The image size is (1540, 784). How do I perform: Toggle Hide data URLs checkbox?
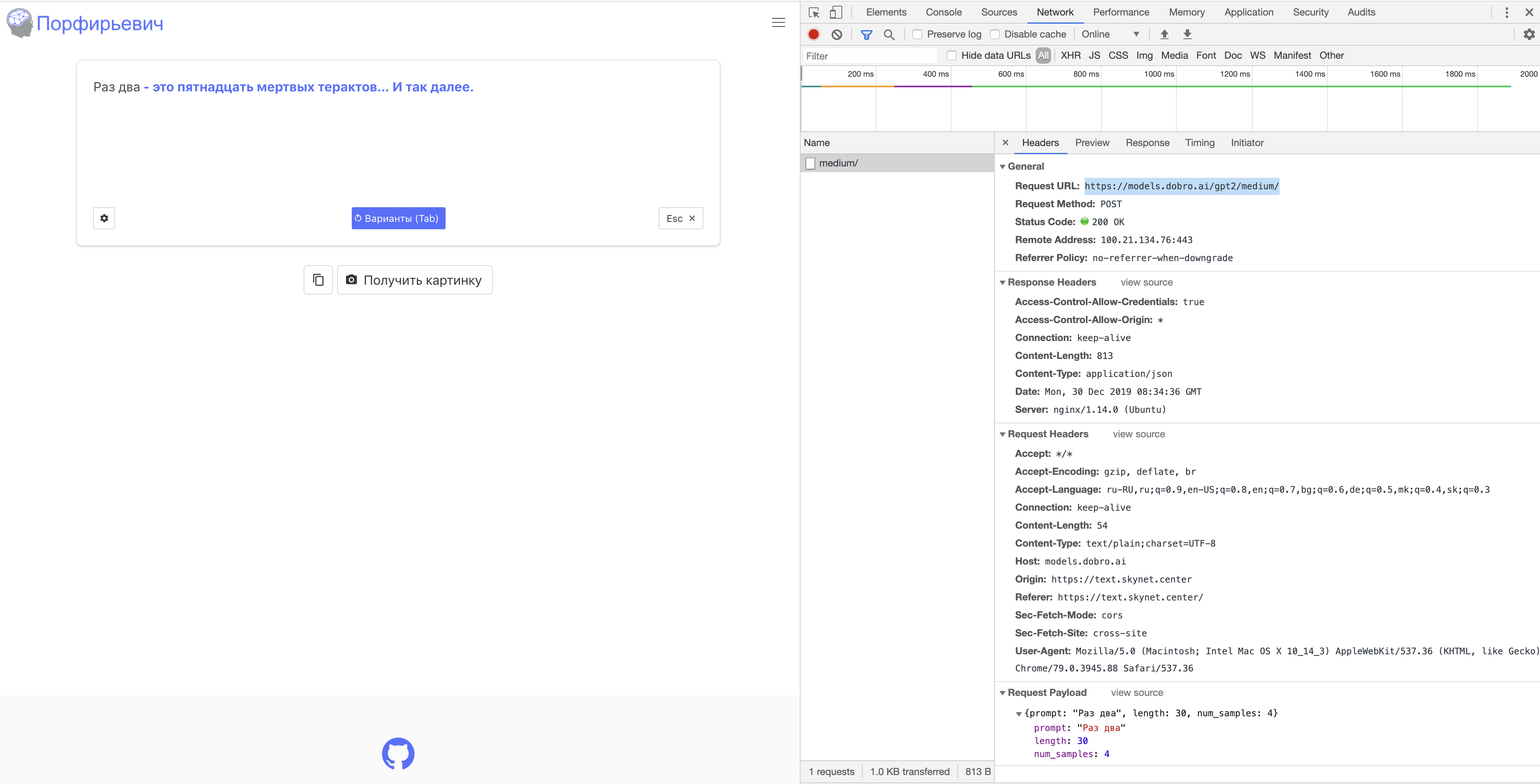952,55
